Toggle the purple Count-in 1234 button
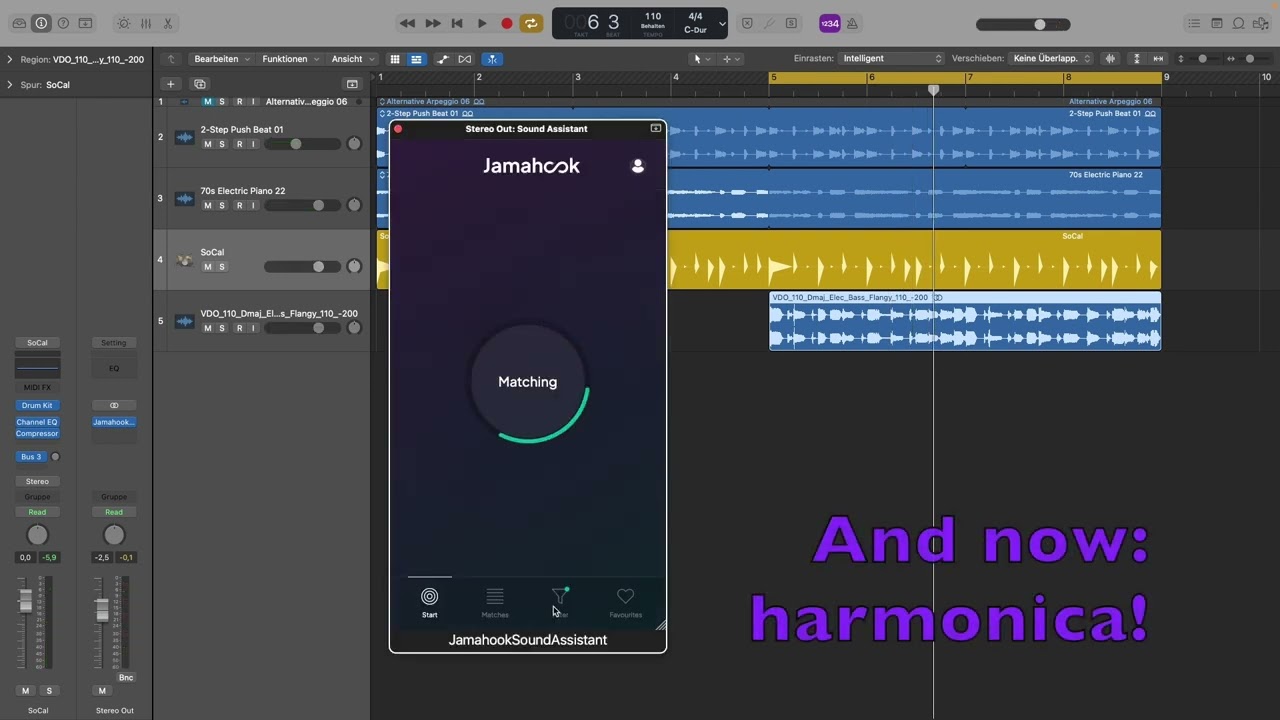The image size is (1280, 720). [829, 23]
